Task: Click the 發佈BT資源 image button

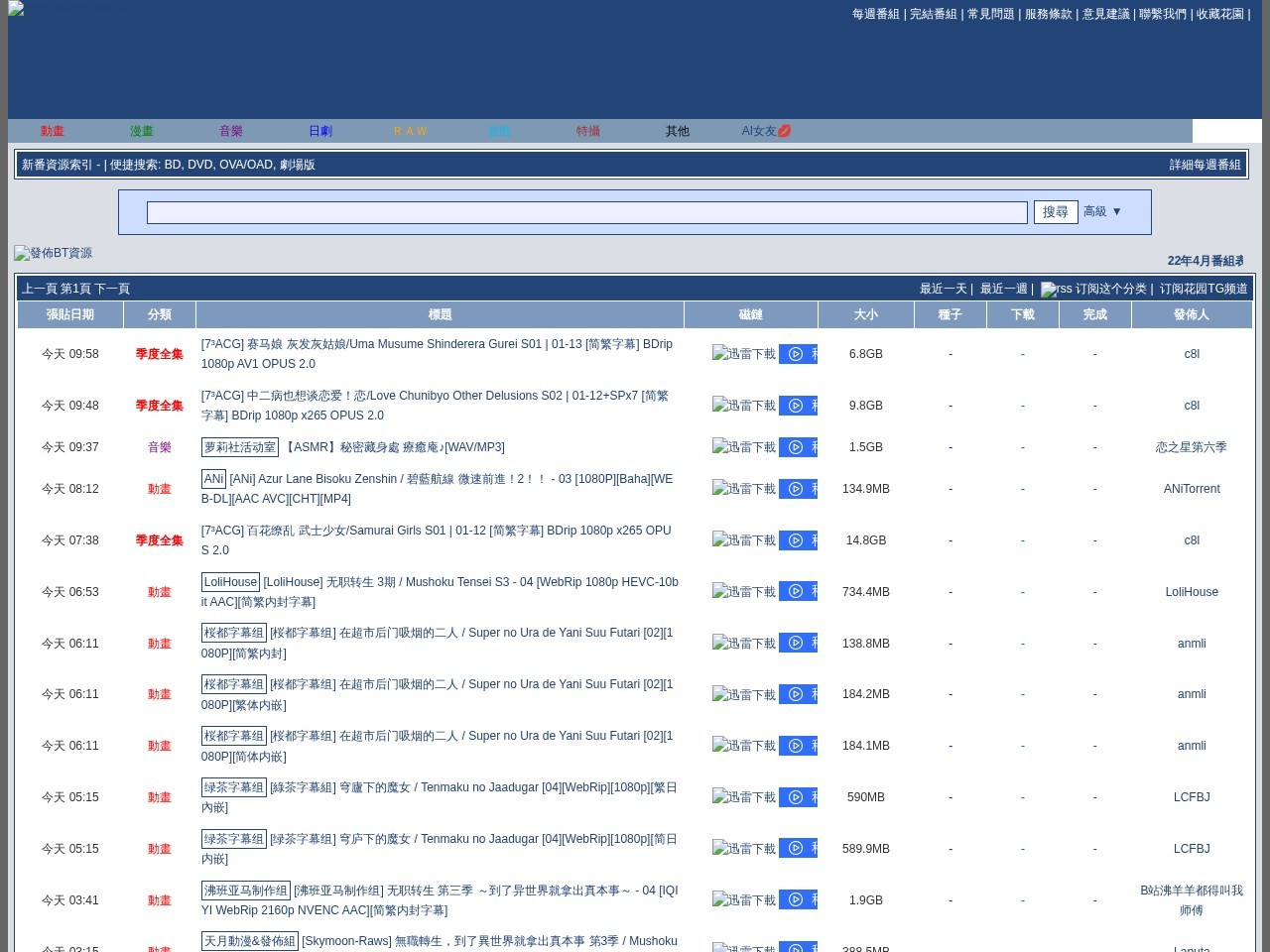Action: click(x=54, y=253)
